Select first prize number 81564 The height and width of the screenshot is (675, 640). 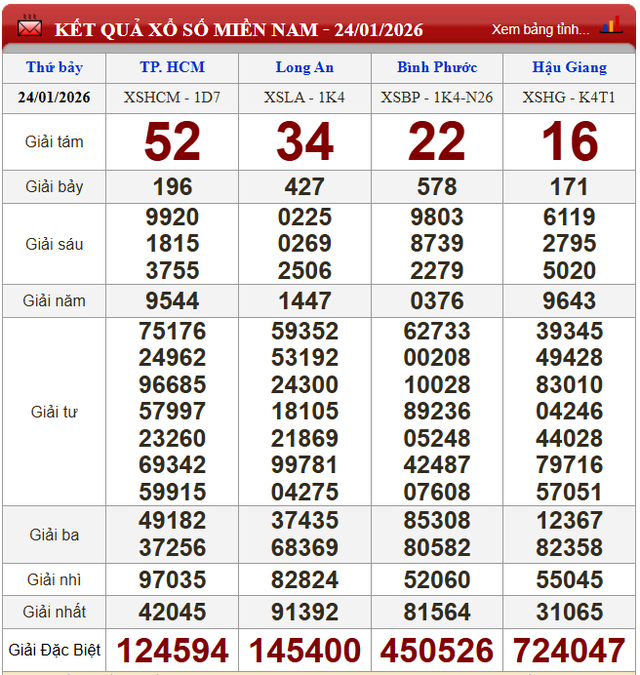click(437, 612)
